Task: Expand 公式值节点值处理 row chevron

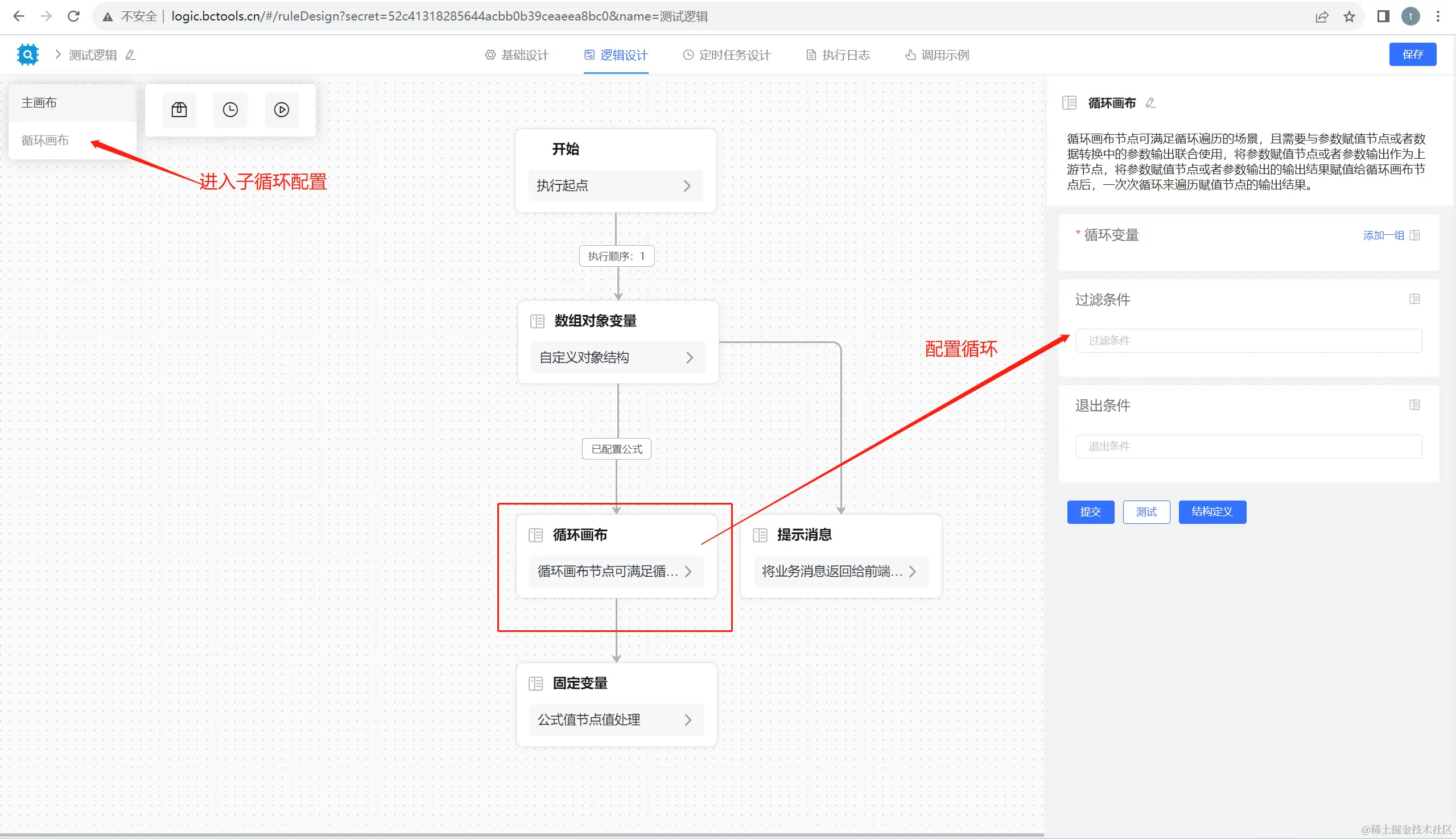Action: (688, 720)
